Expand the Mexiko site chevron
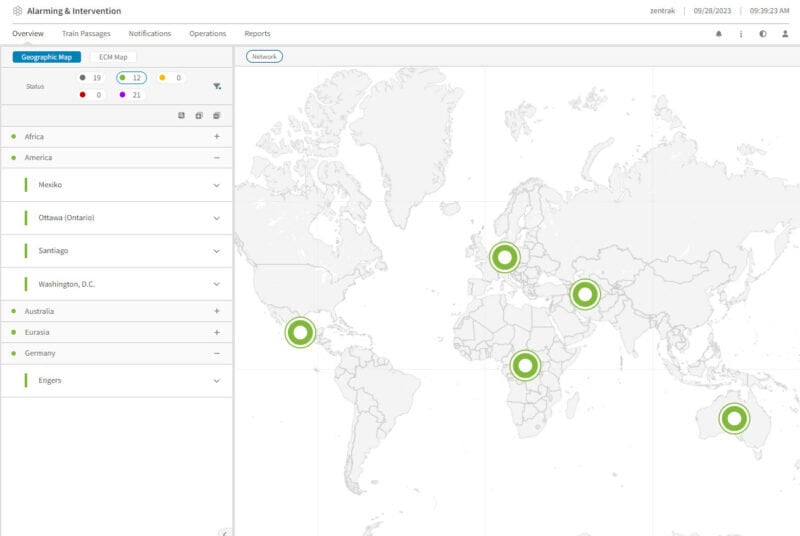The width and height of the screenshot is (800, 536). [216, 185]
